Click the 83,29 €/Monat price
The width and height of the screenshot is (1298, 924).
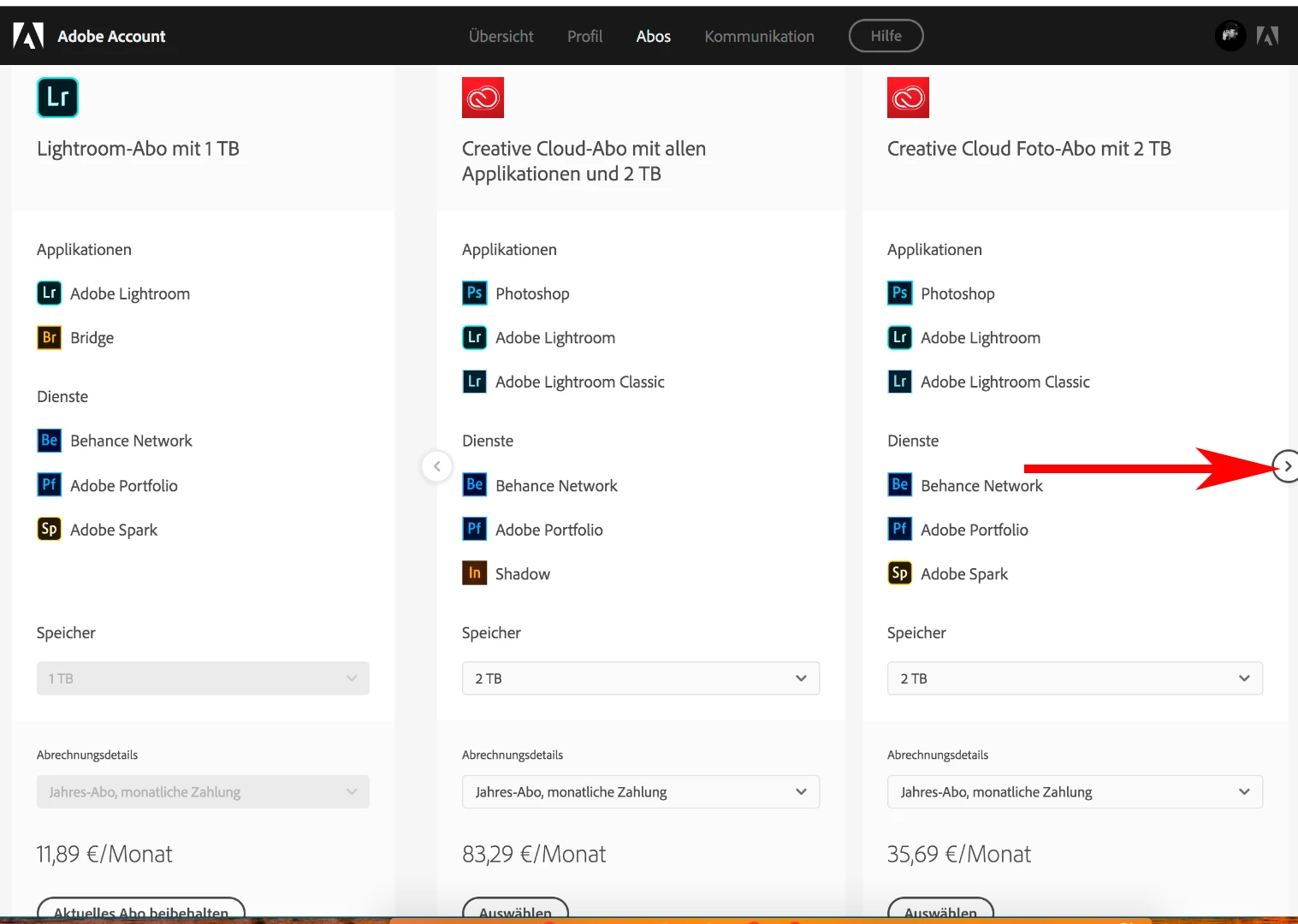[534, 854]
